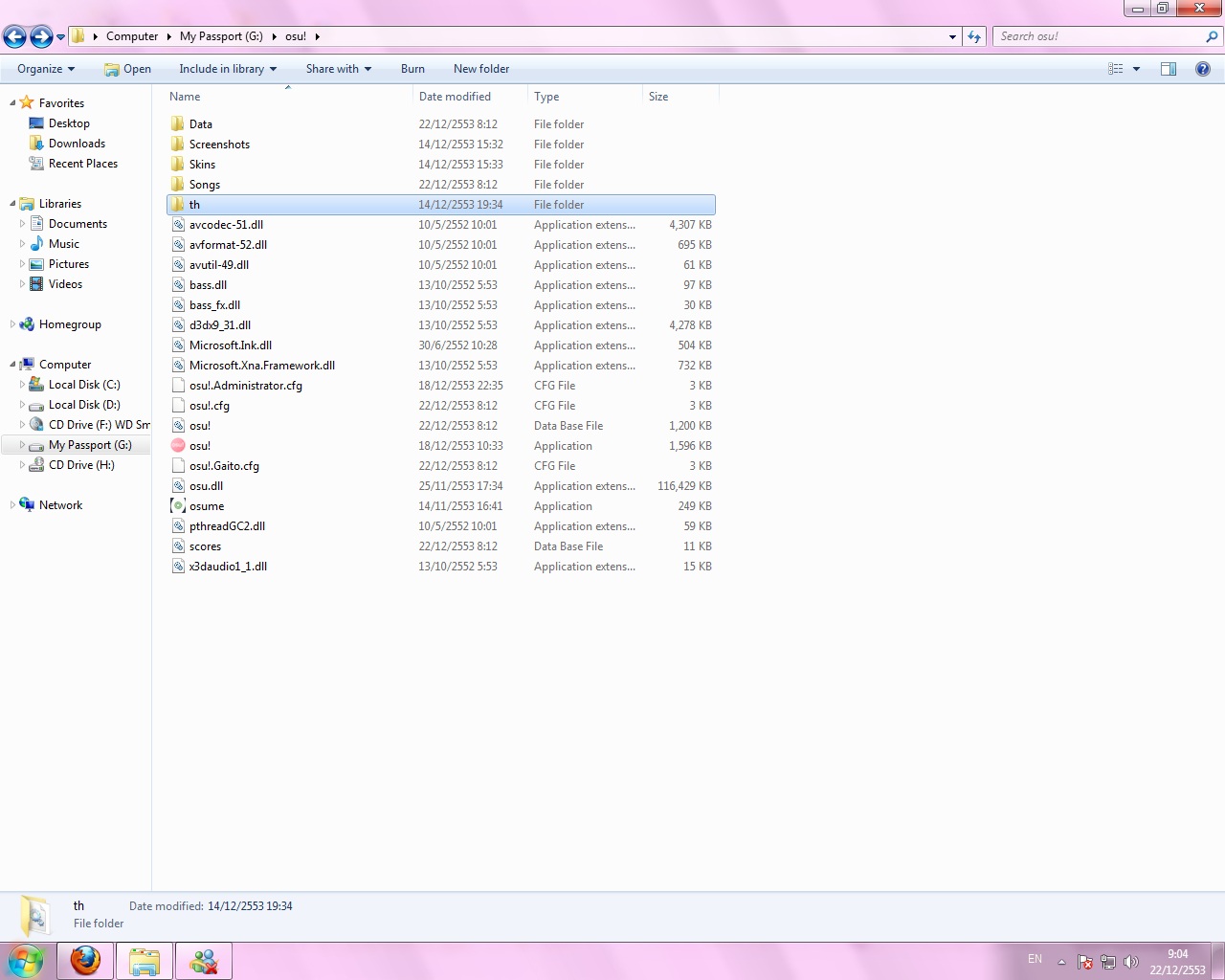Click the EN language indicator
This screenshot has width=1225, height=980.
1035,959
